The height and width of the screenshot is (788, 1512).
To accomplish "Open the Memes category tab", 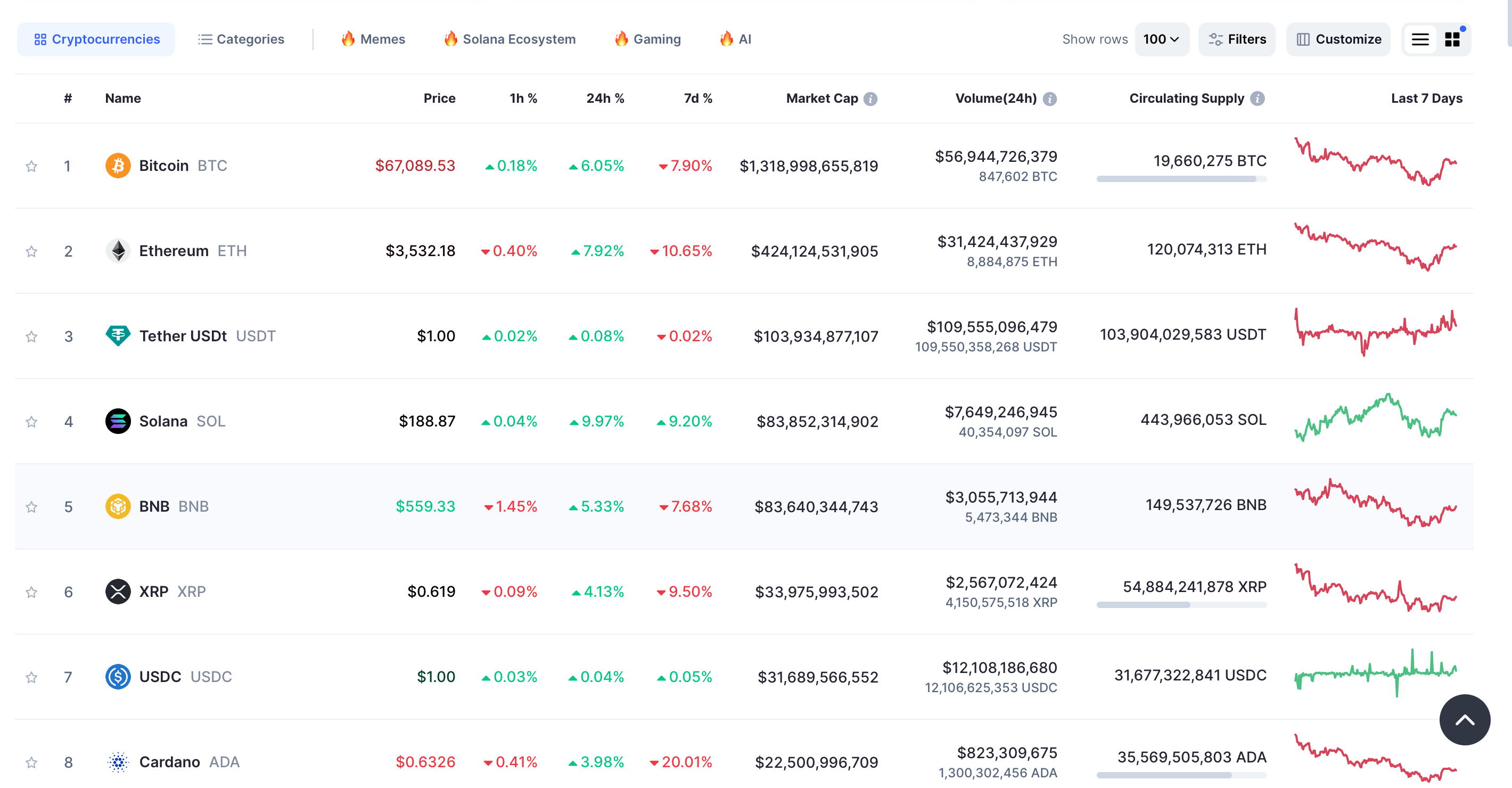I will pyautogui.click(x=373, y=39).
